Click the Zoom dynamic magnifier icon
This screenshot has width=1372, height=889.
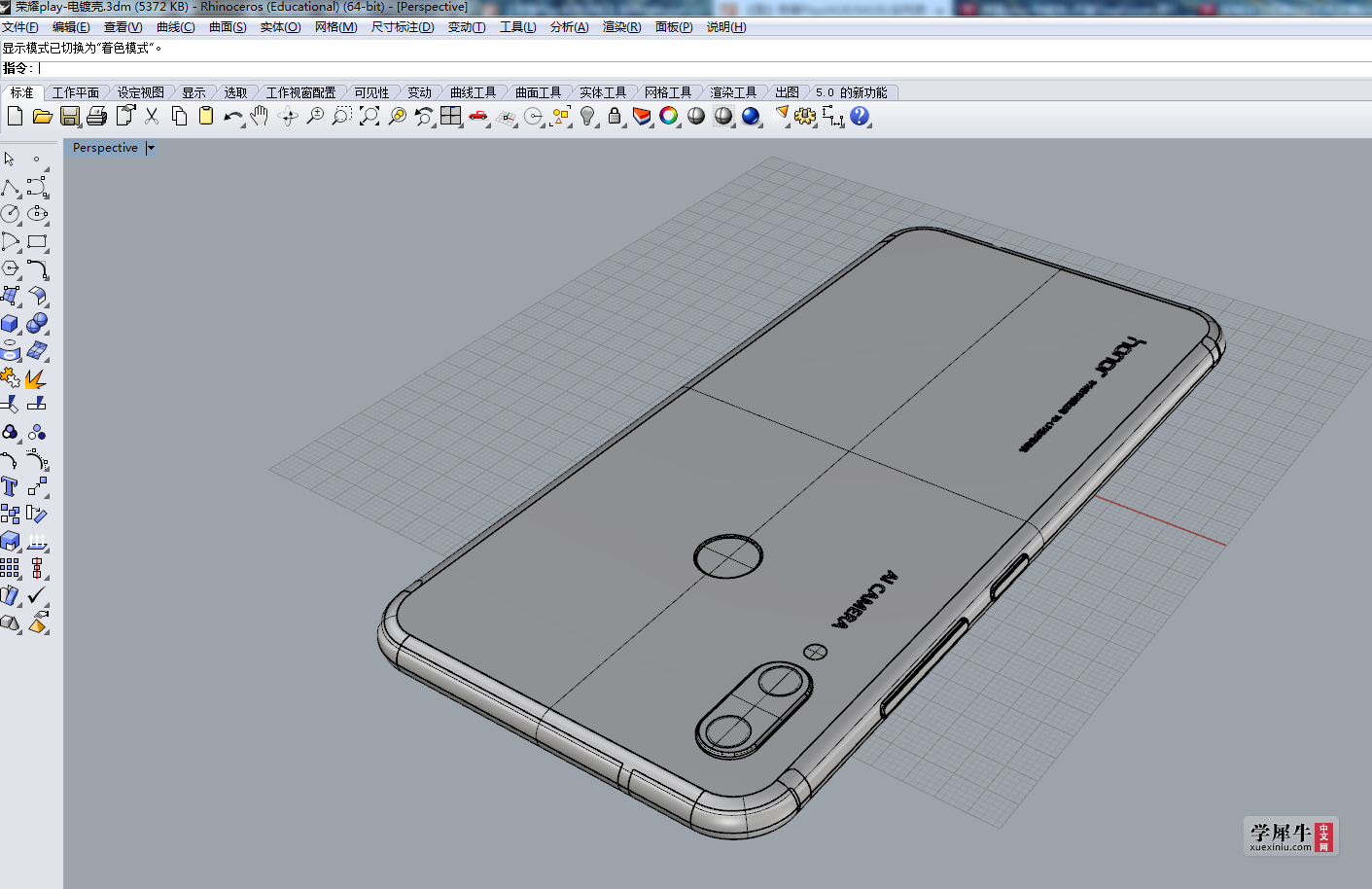pyautogui.click(x=315, y=116)
